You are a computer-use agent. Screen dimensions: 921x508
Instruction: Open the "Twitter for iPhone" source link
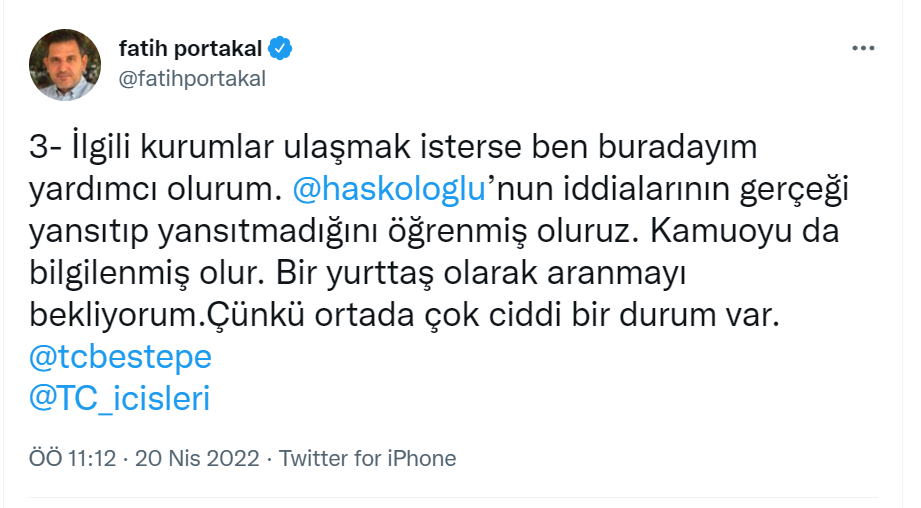pos(367,459)
